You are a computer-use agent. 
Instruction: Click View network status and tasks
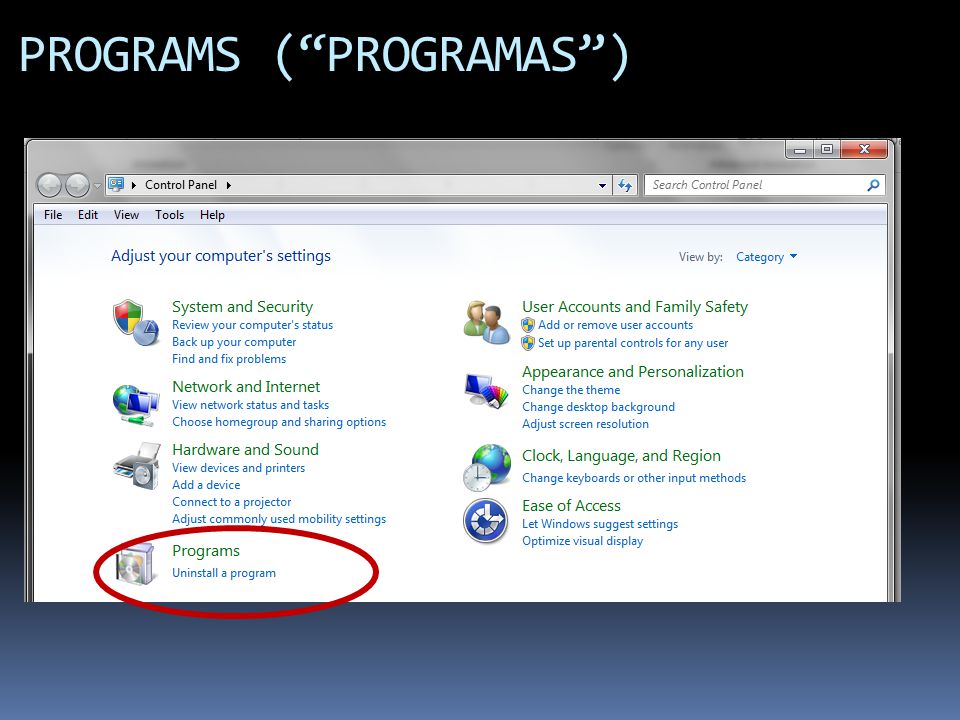[x=250, y=405]
